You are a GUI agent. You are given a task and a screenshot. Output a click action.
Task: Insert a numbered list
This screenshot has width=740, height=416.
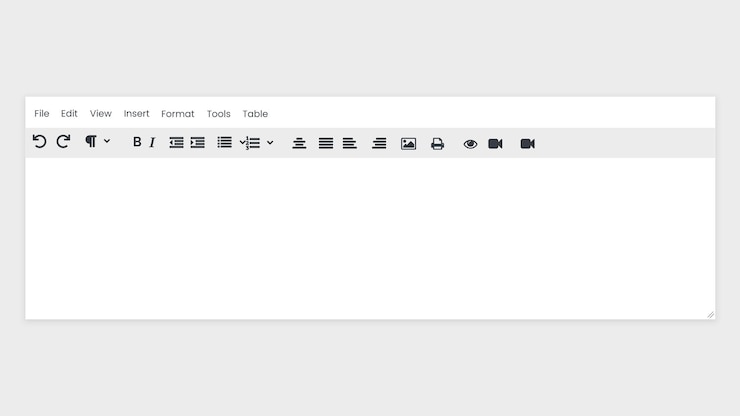pyautogui.click(x=253, y=143)
